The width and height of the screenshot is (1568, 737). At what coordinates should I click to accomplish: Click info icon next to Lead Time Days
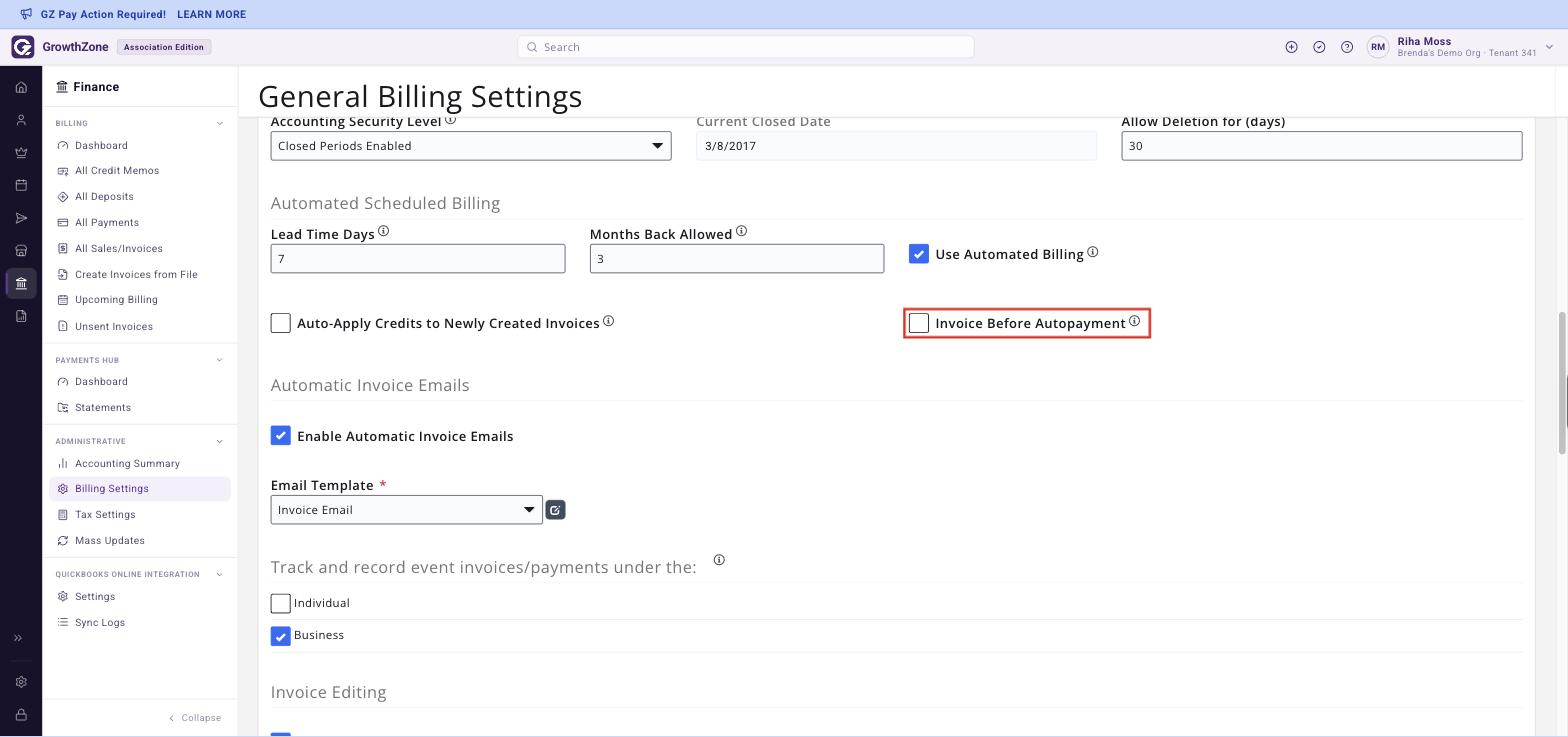[x=383, y=231]
